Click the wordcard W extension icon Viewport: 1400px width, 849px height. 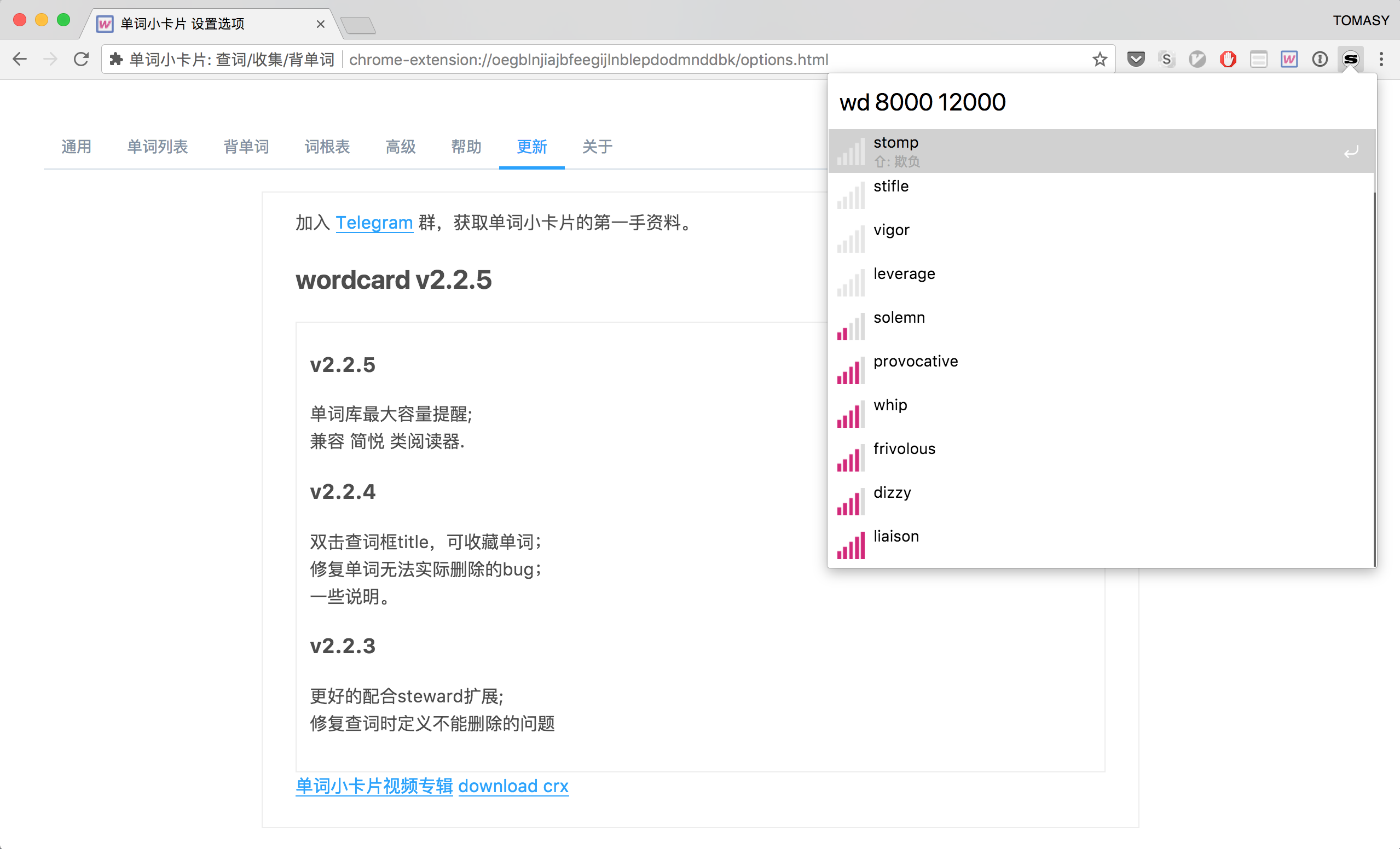click(x=1289, y=59)
